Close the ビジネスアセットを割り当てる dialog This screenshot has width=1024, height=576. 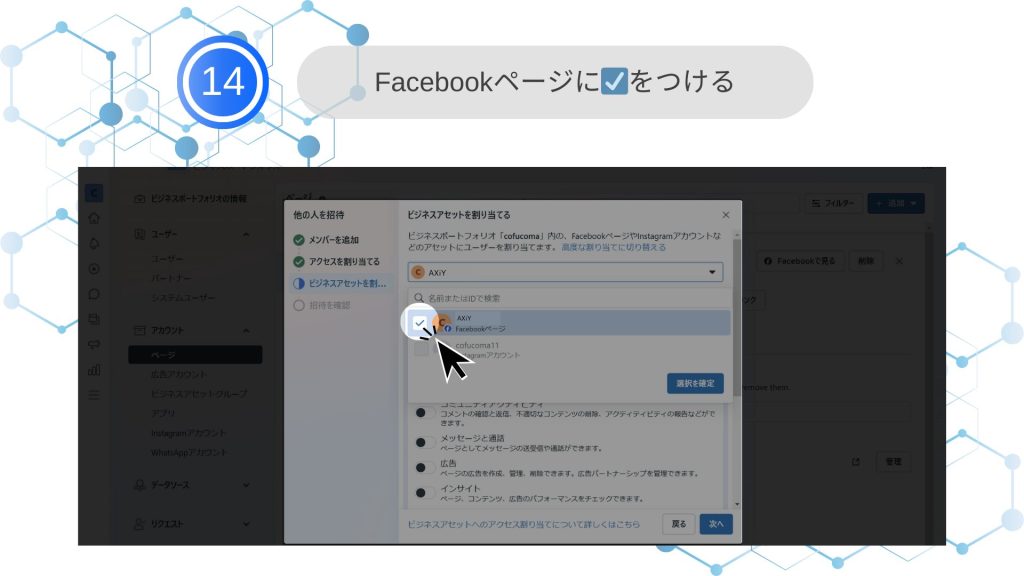coord(726,215)
